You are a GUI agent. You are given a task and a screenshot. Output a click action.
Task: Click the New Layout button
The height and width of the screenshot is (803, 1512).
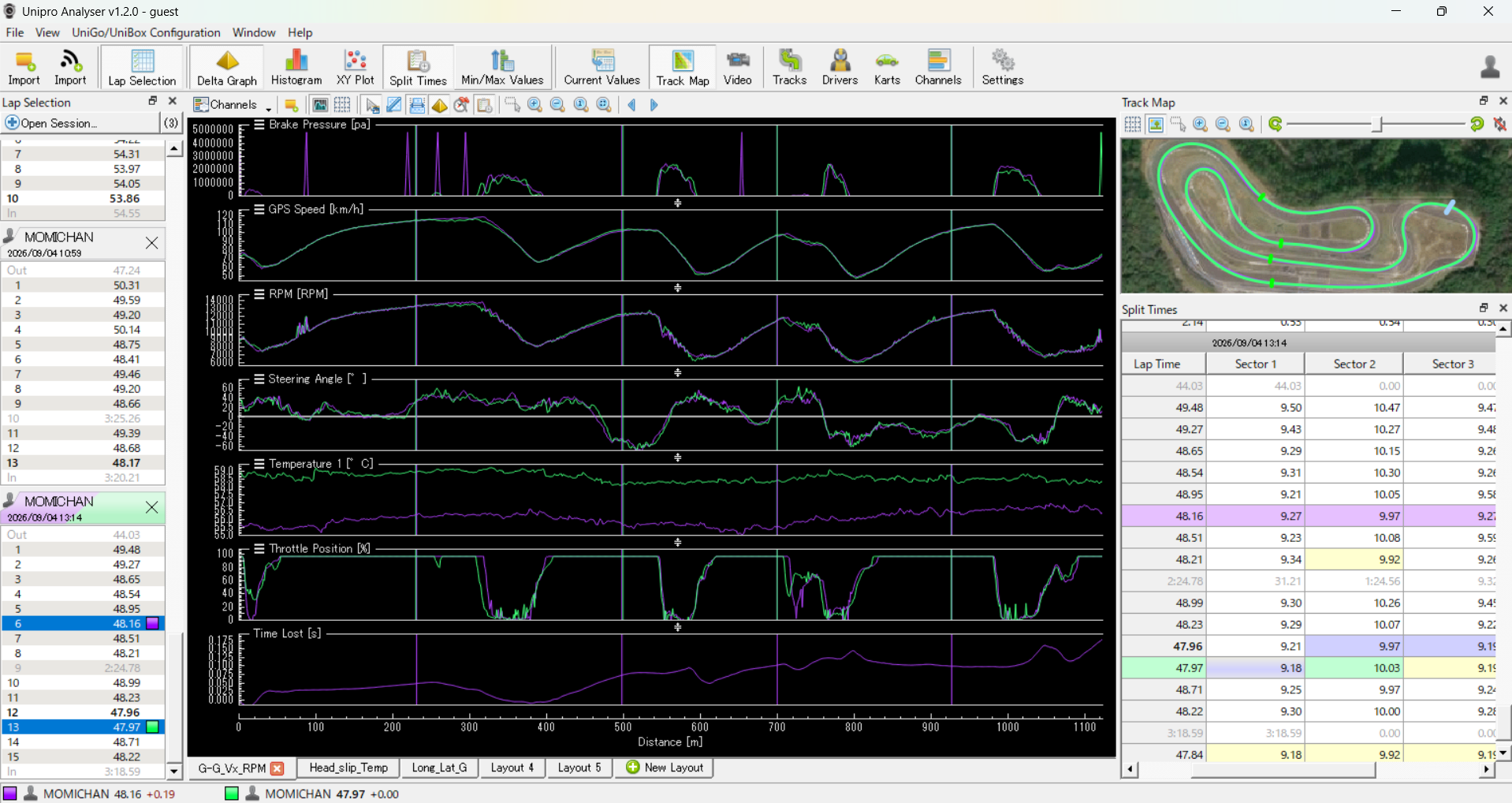665,768
